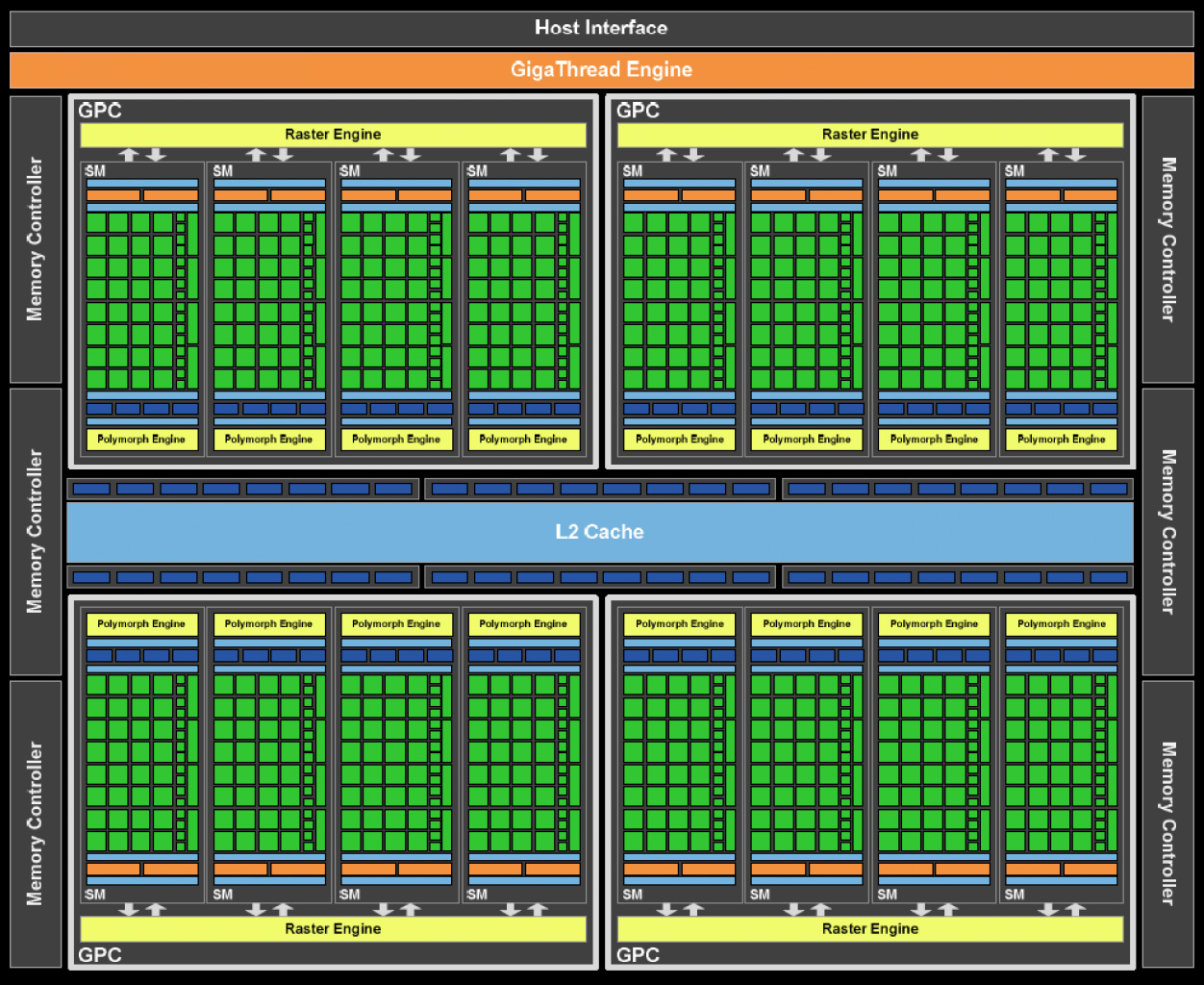Click first Polymorph Engine in top-left GPC
The width and height of the screenshot is (1204, 985).
point(141,440)
